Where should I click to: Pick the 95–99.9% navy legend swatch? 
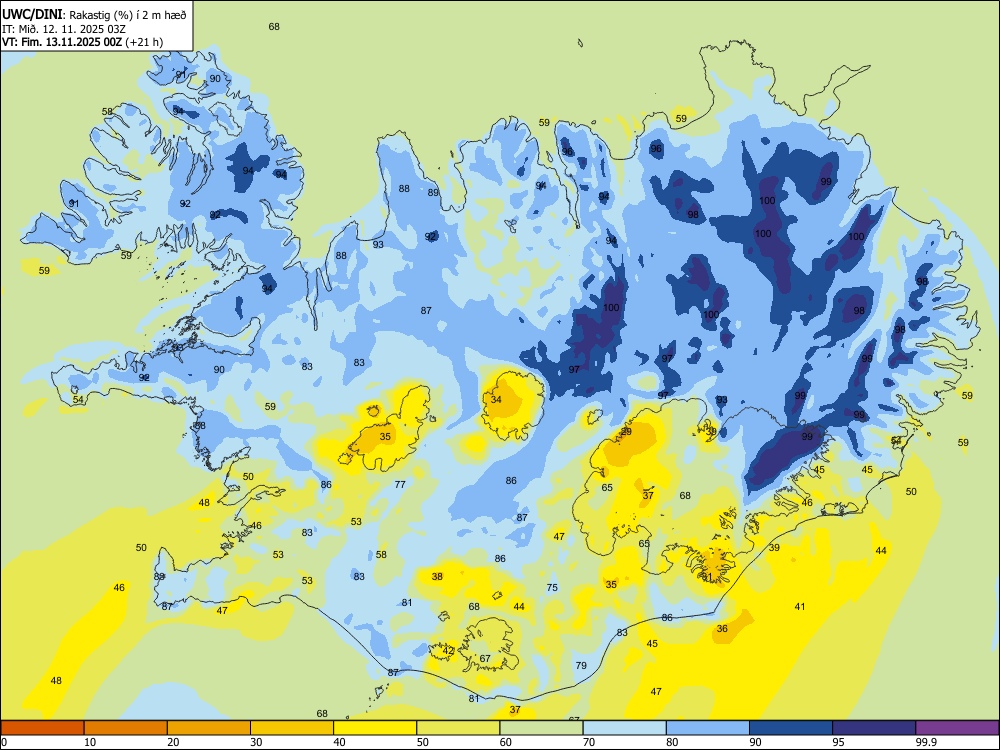click(x=874, y=728)
